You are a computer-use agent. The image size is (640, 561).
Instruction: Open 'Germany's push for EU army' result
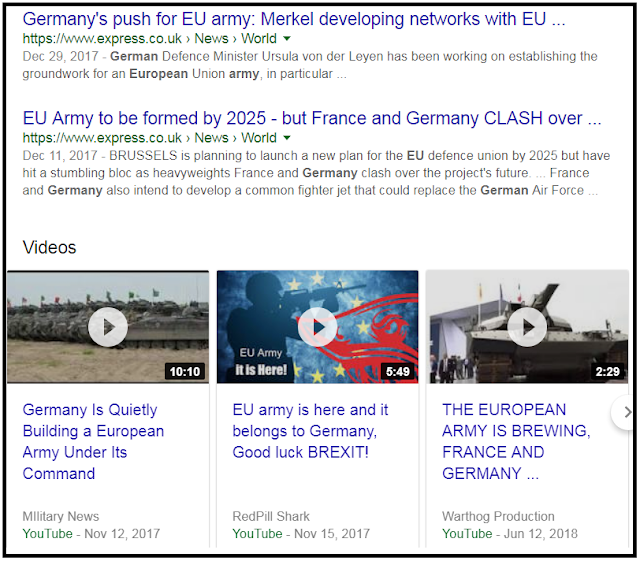click(294, 19)
